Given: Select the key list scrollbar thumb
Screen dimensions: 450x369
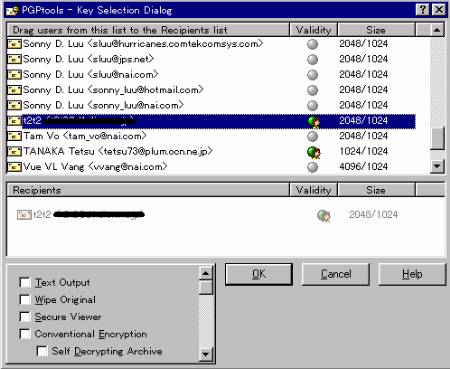Looking at the screenshot, I should pos(437,138).
